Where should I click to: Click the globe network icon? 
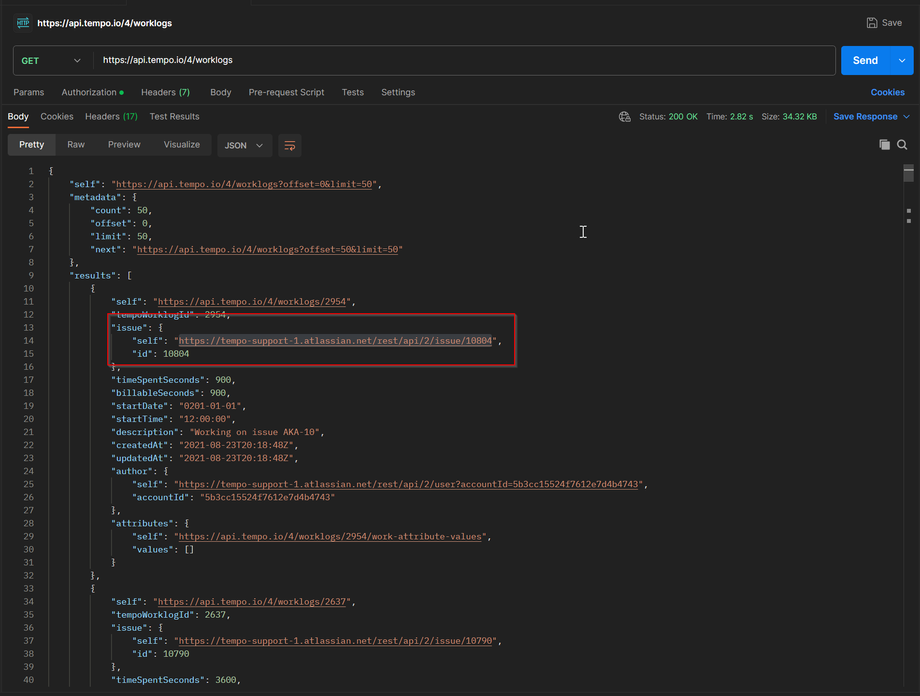(x=625, y=117)
